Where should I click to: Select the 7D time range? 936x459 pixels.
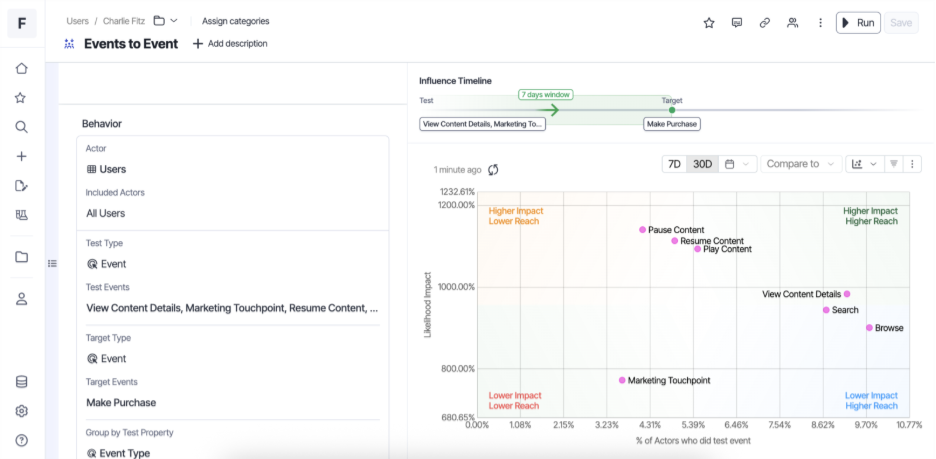674,164
